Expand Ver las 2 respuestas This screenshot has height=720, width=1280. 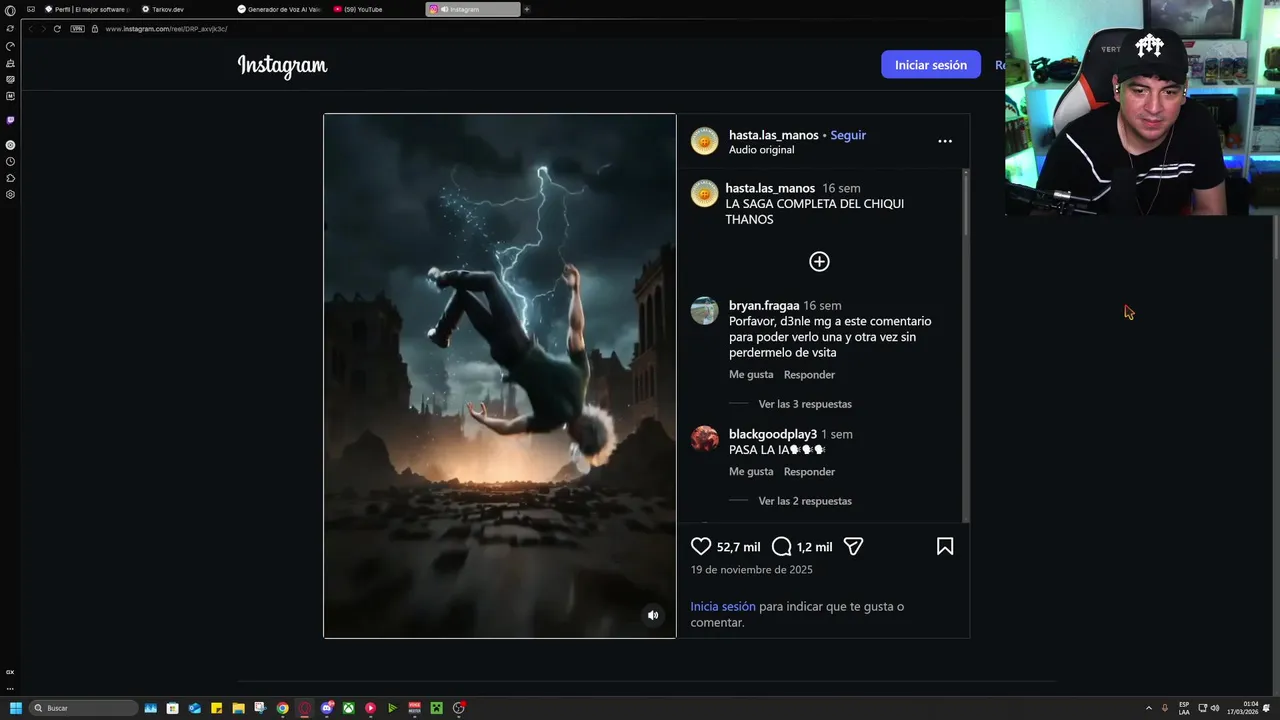(805, 501)
